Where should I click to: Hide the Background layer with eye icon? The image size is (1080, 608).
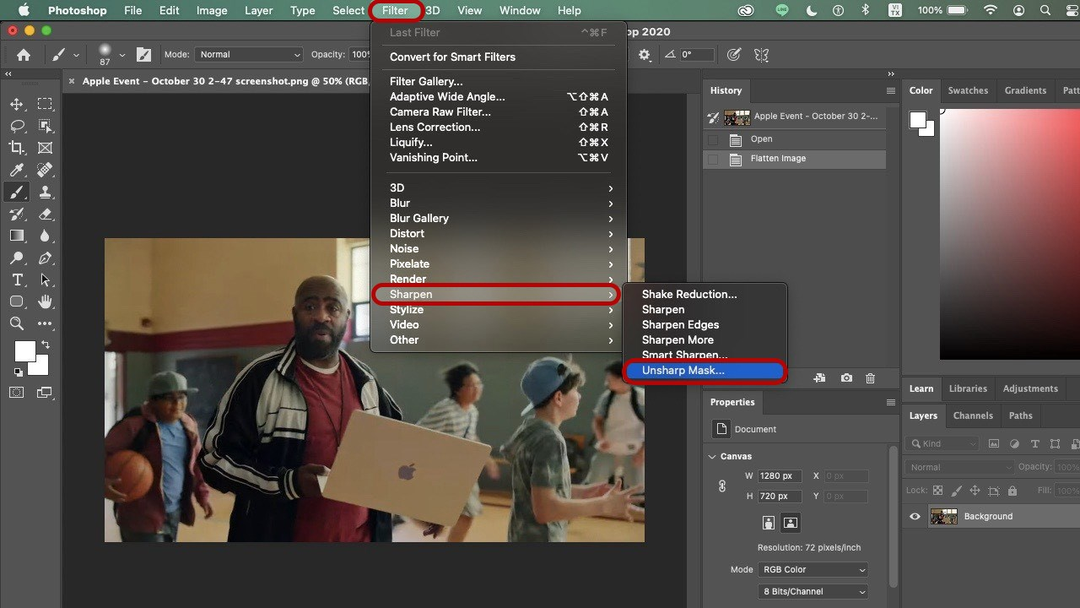click(914, 516)
